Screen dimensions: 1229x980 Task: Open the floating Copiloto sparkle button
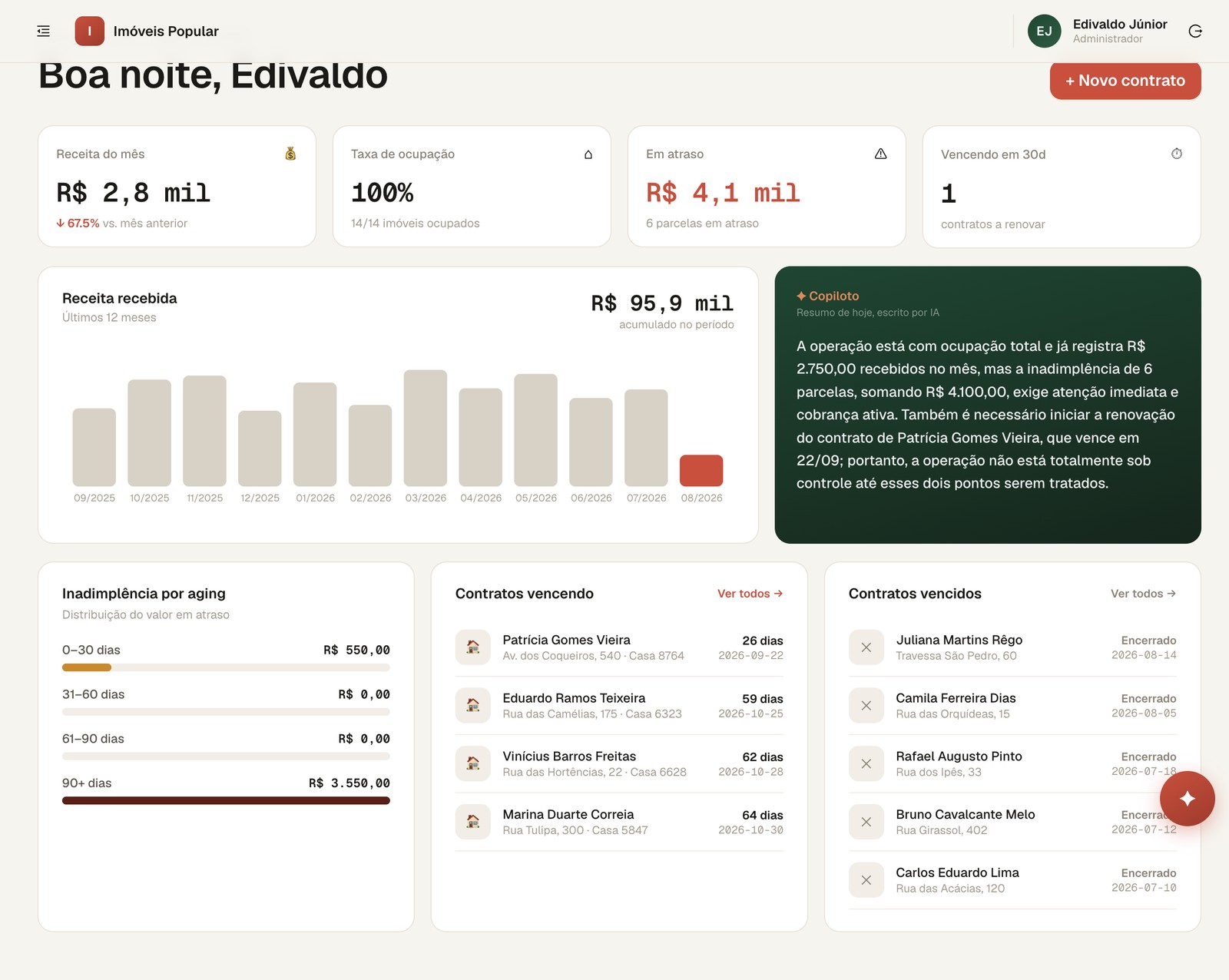tap(1187, 798)
